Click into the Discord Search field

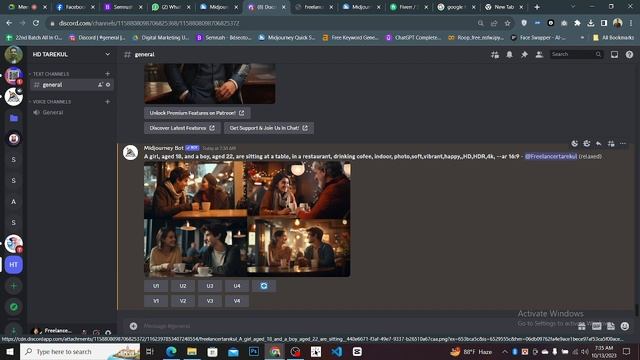point(576,54)
